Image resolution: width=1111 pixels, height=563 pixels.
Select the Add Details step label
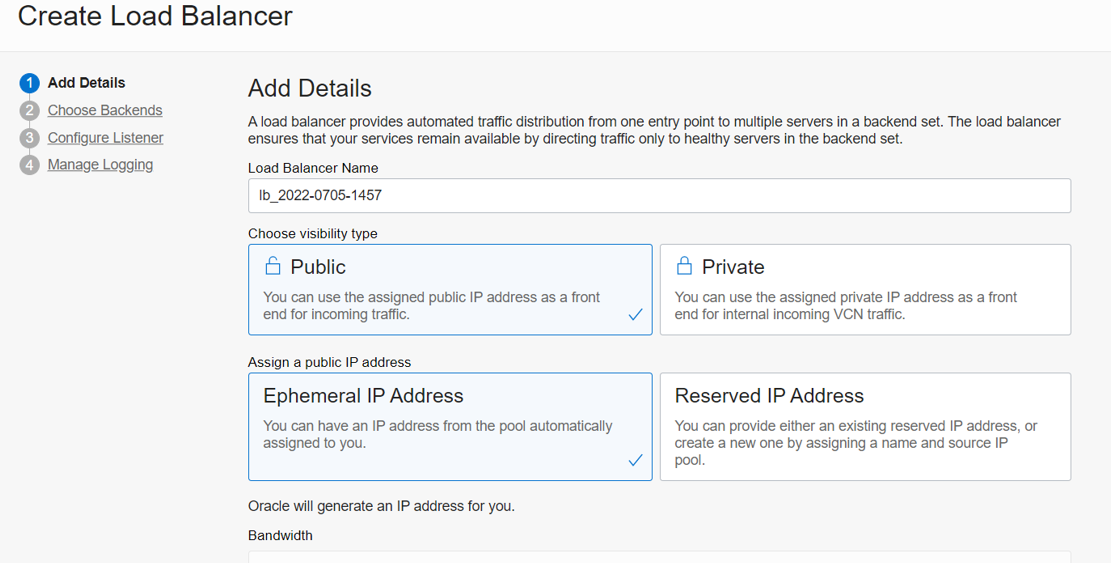(86, 83)
